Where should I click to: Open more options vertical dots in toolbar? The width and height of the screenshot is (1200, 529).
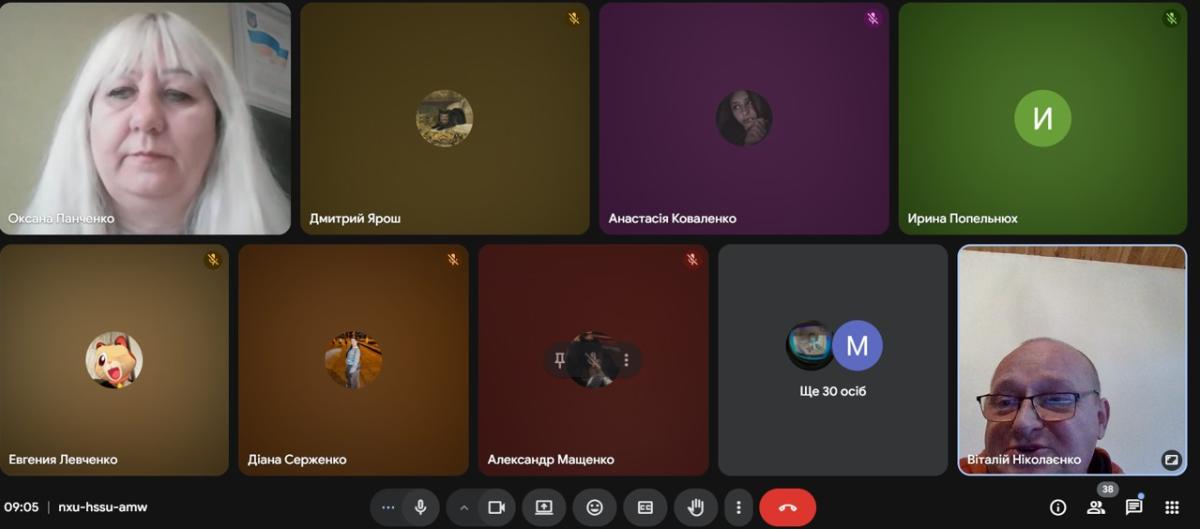[x=739, y=507]
